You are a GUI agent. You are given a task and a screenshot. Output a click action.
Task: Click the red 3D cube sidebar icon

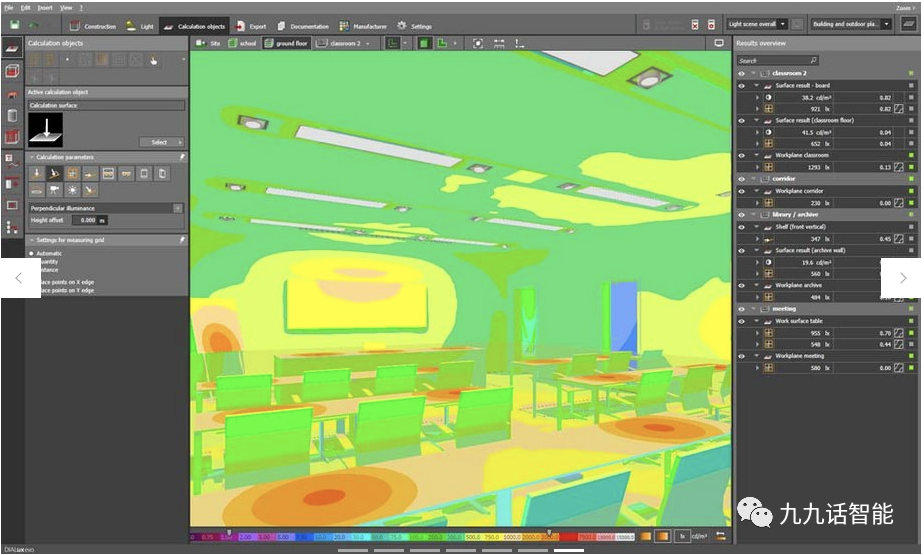pos(12,71)
